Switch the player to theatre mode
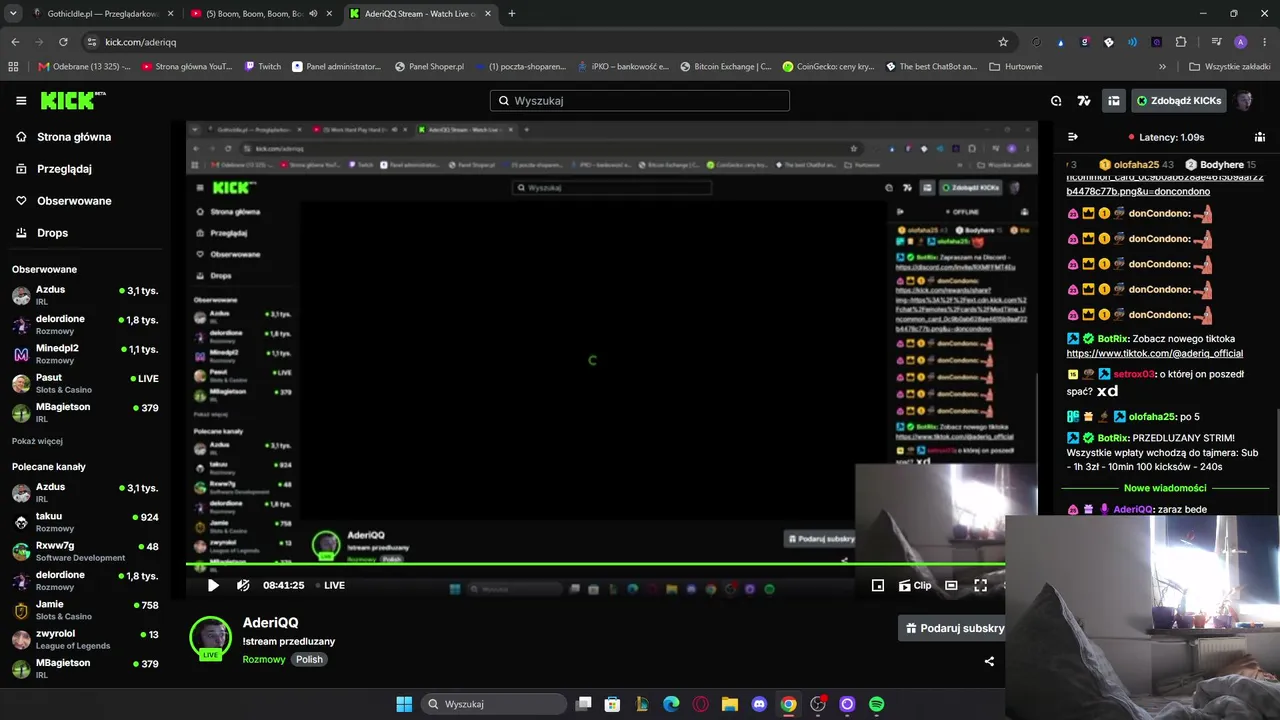 [951, 585]
